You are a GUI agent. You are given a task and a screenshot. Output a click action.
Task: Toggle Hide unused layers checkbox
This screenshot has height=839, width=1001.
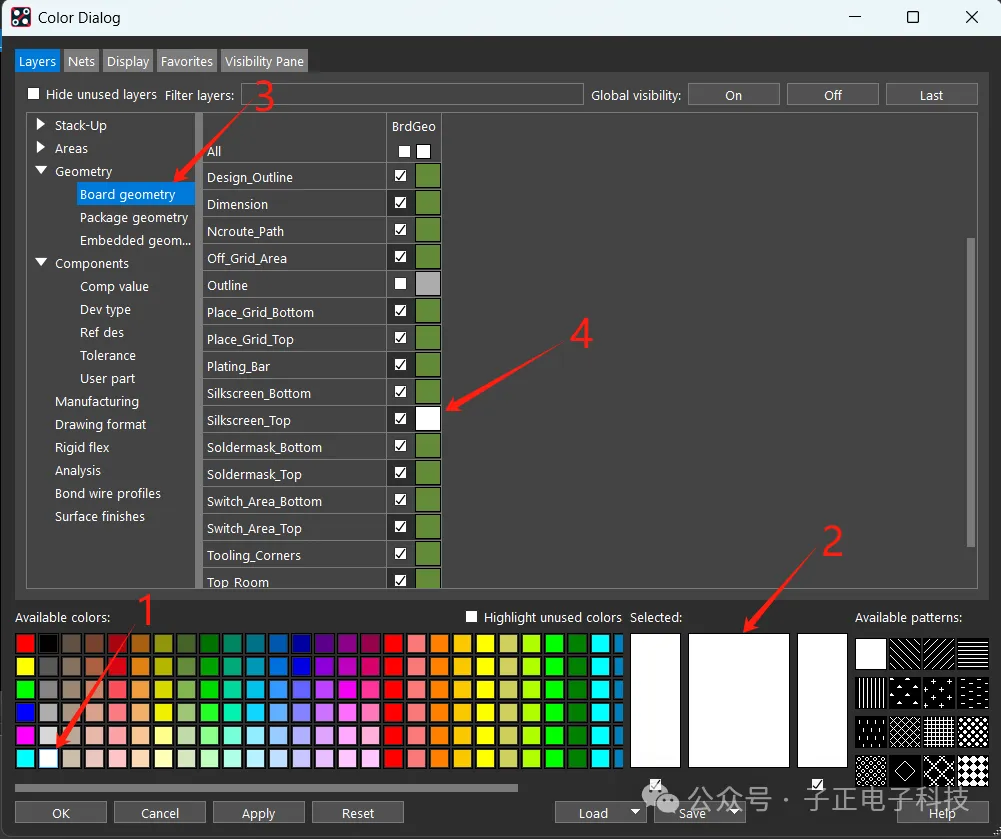pos(33,94)
